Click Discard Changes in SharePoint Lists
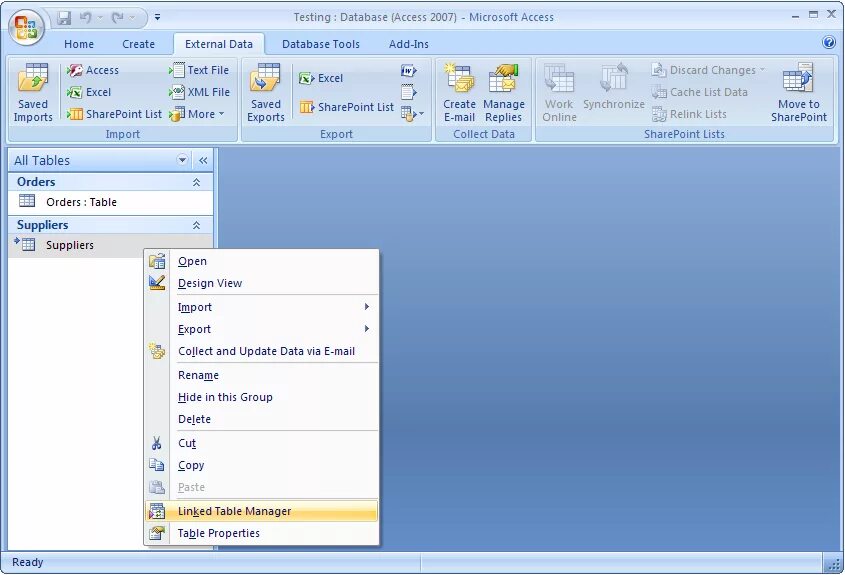The width and height of the screenshot is (845, 575). [708, 70]
